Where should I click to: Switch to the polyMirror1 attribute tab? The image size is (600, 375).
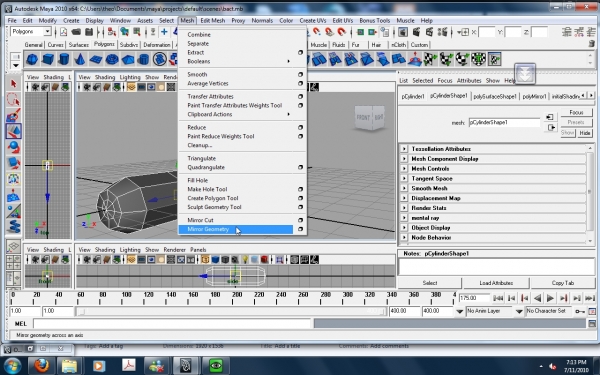[x=534, y=96]
